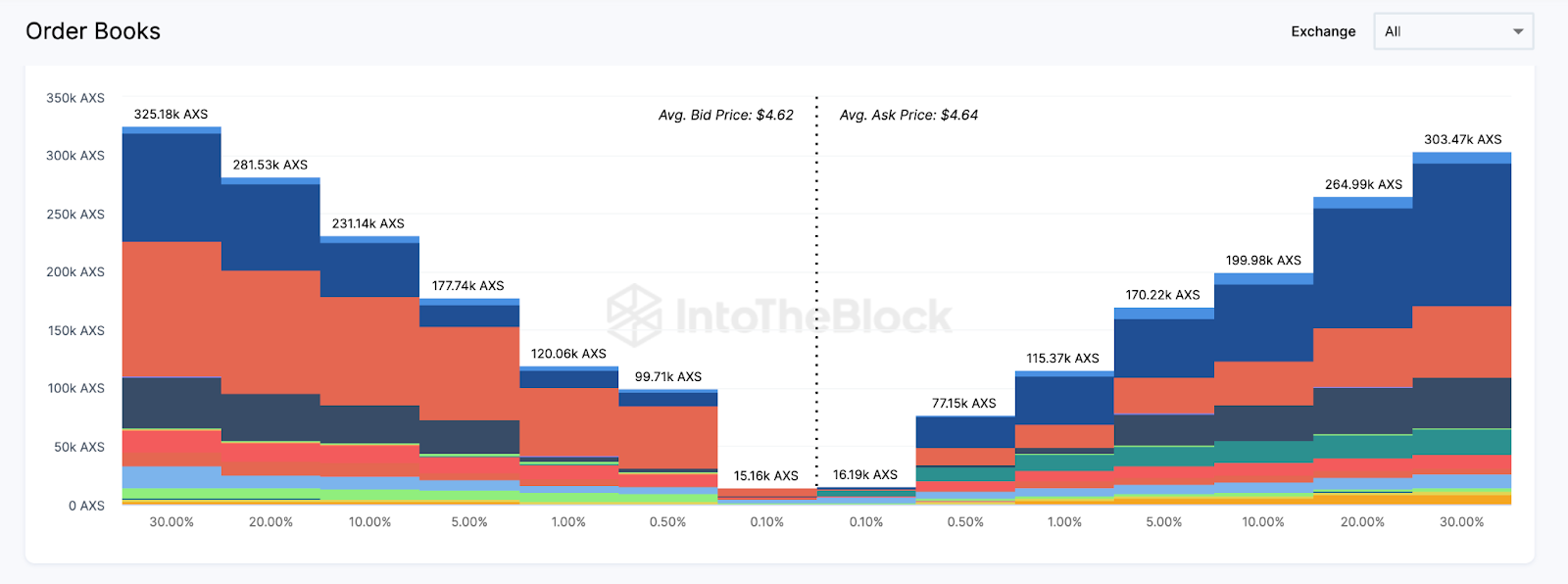Select the 77.15k AXS ask bar
This screenshot has height=584, width=1568.
click(965, 459)
